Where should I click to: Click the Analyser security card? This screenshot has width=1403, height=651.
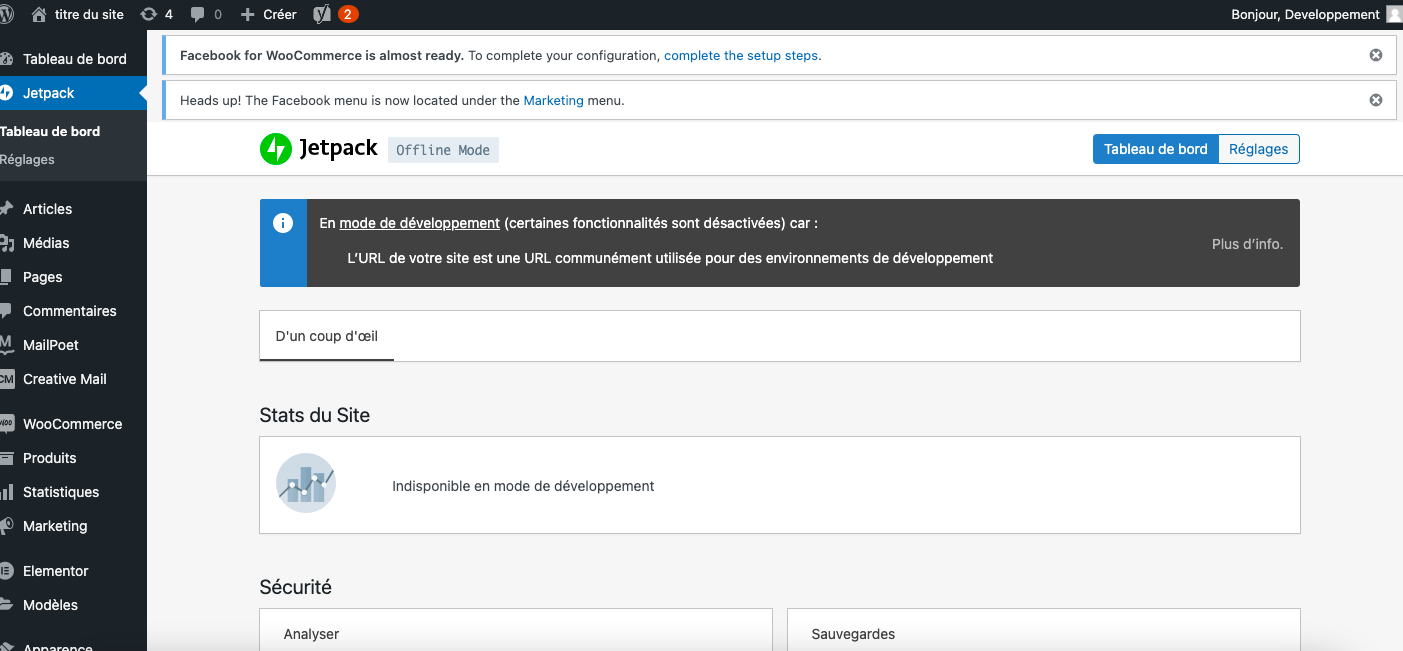point(516,630)
